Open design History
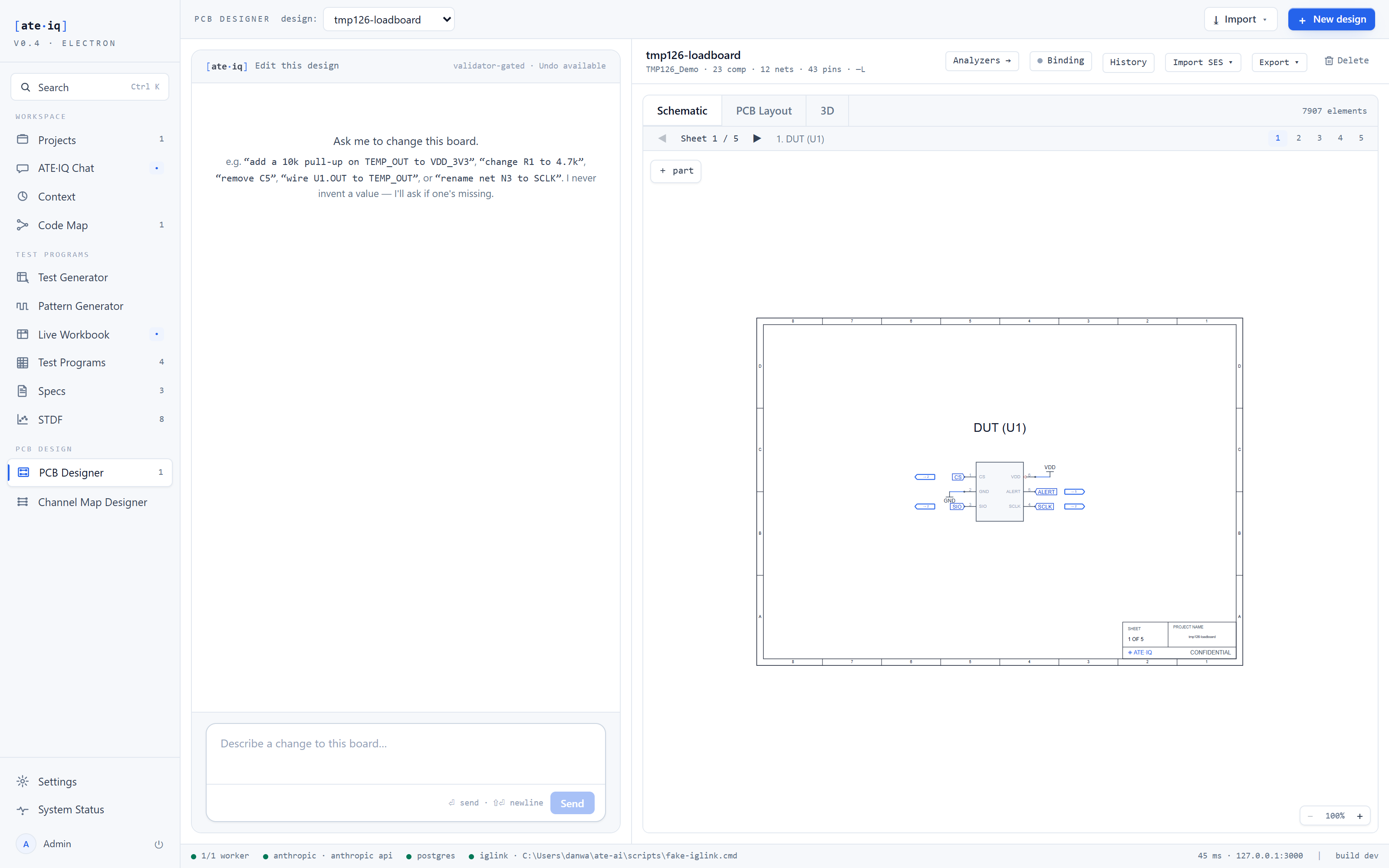The image size is (1389, 868). point(1128,62)
